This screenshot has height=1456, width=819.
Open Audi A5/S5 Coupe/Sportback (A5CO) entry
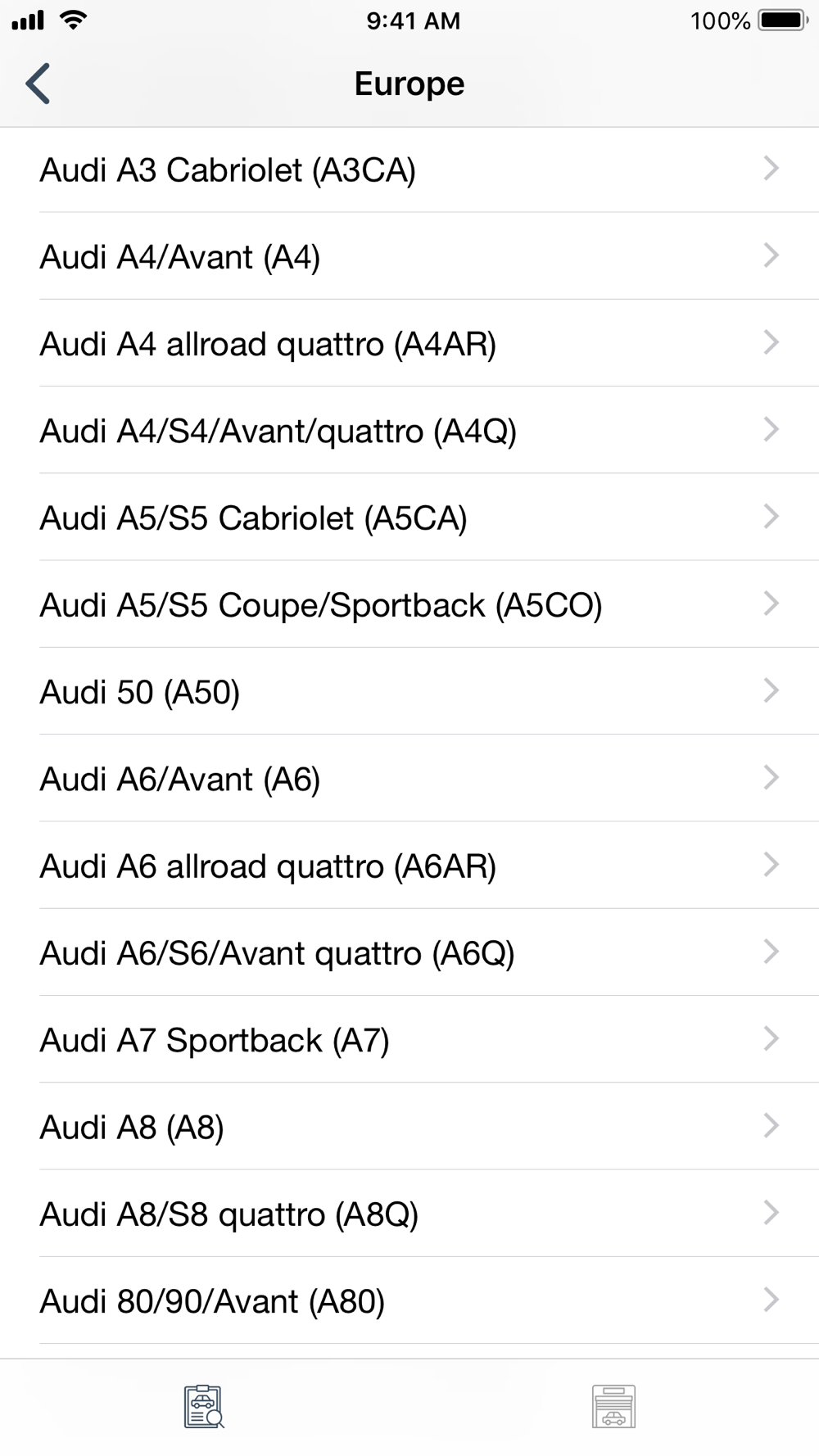[x=320, y=605]
